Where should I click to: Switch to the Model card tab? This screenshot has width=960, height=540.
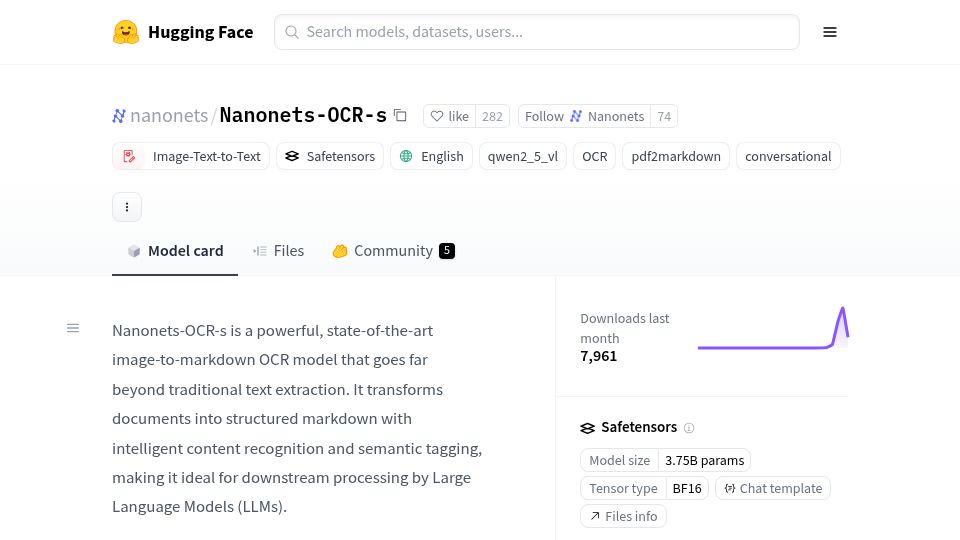tap(175, 251)
